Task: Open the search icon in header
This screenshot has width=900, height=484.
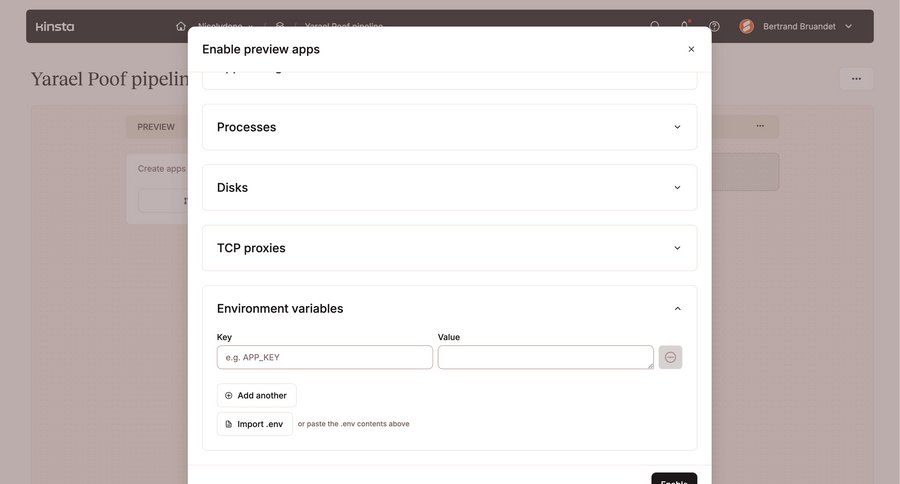Action: [655, 26]
